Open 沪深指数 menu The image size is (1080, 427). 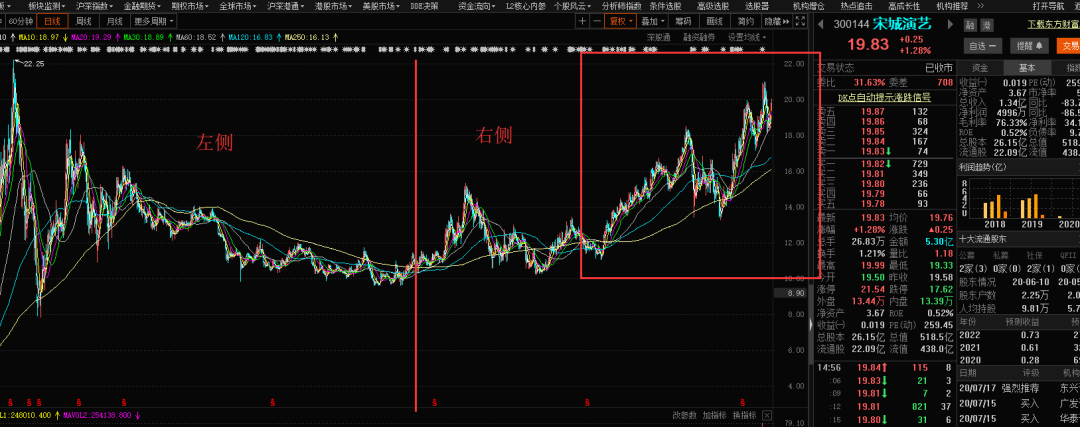[x=92, y=6]
